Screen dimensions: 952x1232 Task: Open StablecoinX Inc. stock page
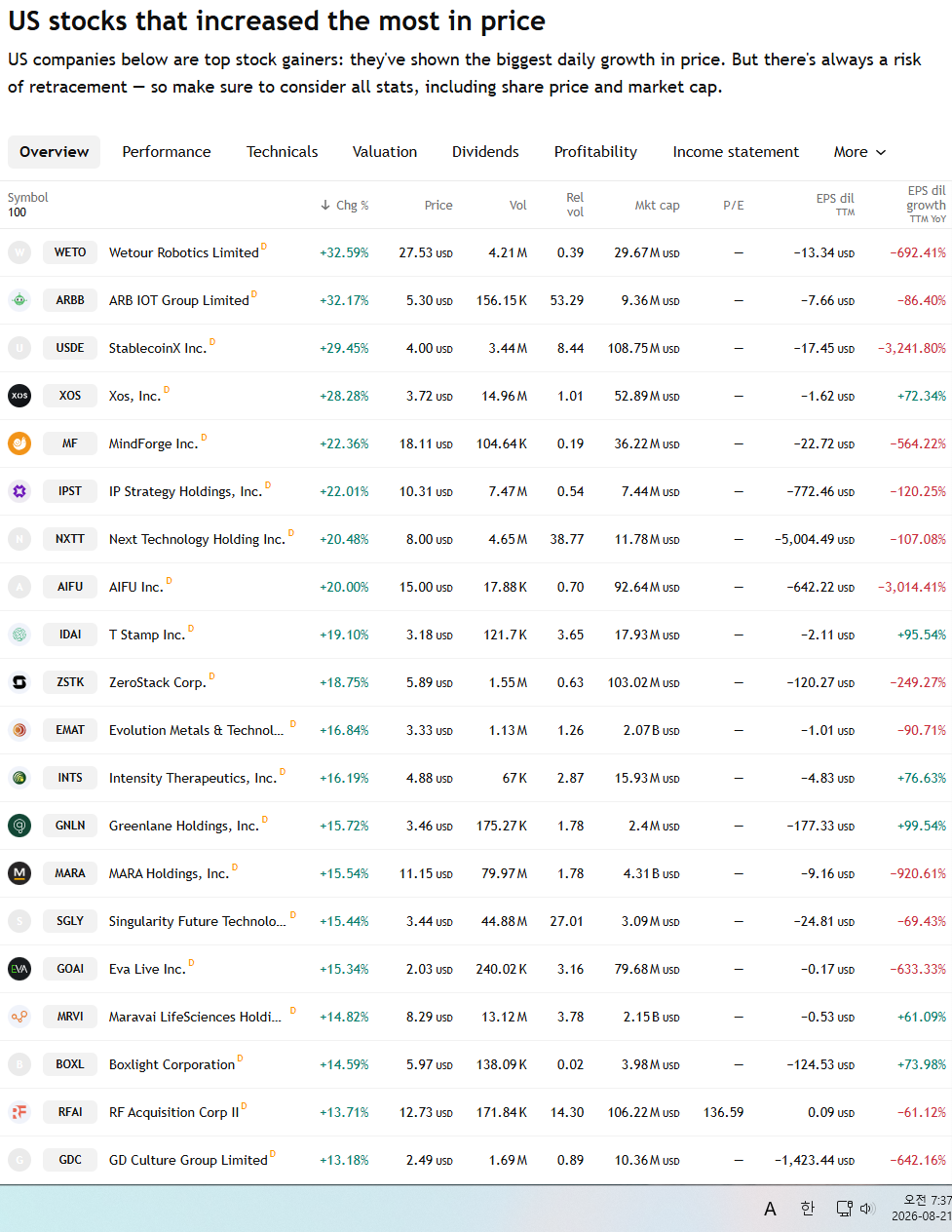click(x=158, y=348)
